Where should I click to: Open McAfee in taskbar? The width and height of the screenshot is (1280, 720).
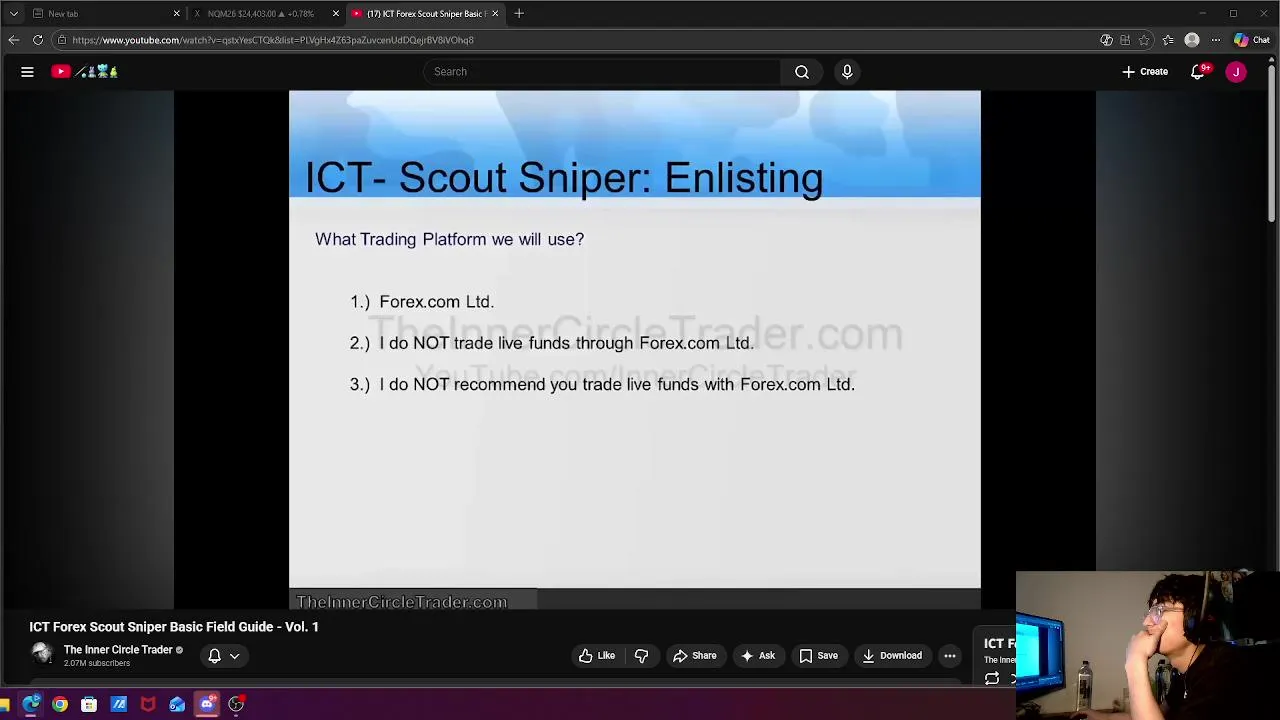(x=148, y=705)
